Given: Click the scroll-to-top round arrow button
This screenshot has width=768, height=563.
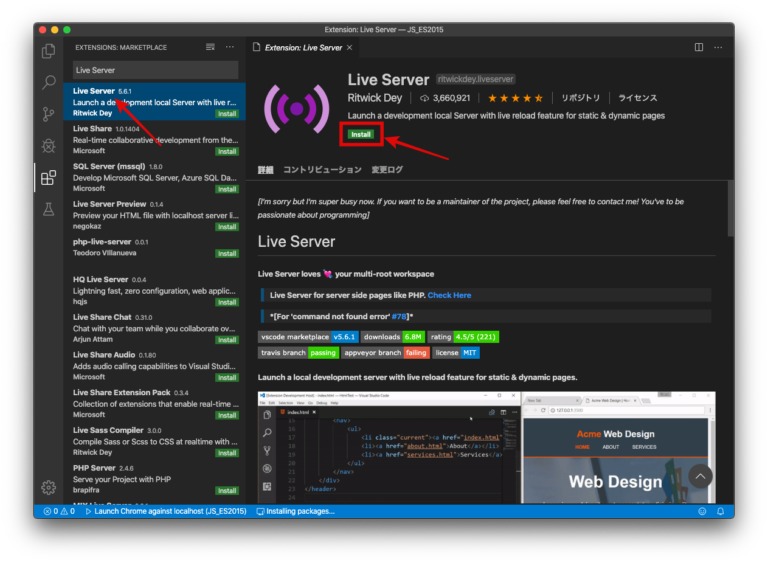Looking at the screenshot, I should [700, 477].
